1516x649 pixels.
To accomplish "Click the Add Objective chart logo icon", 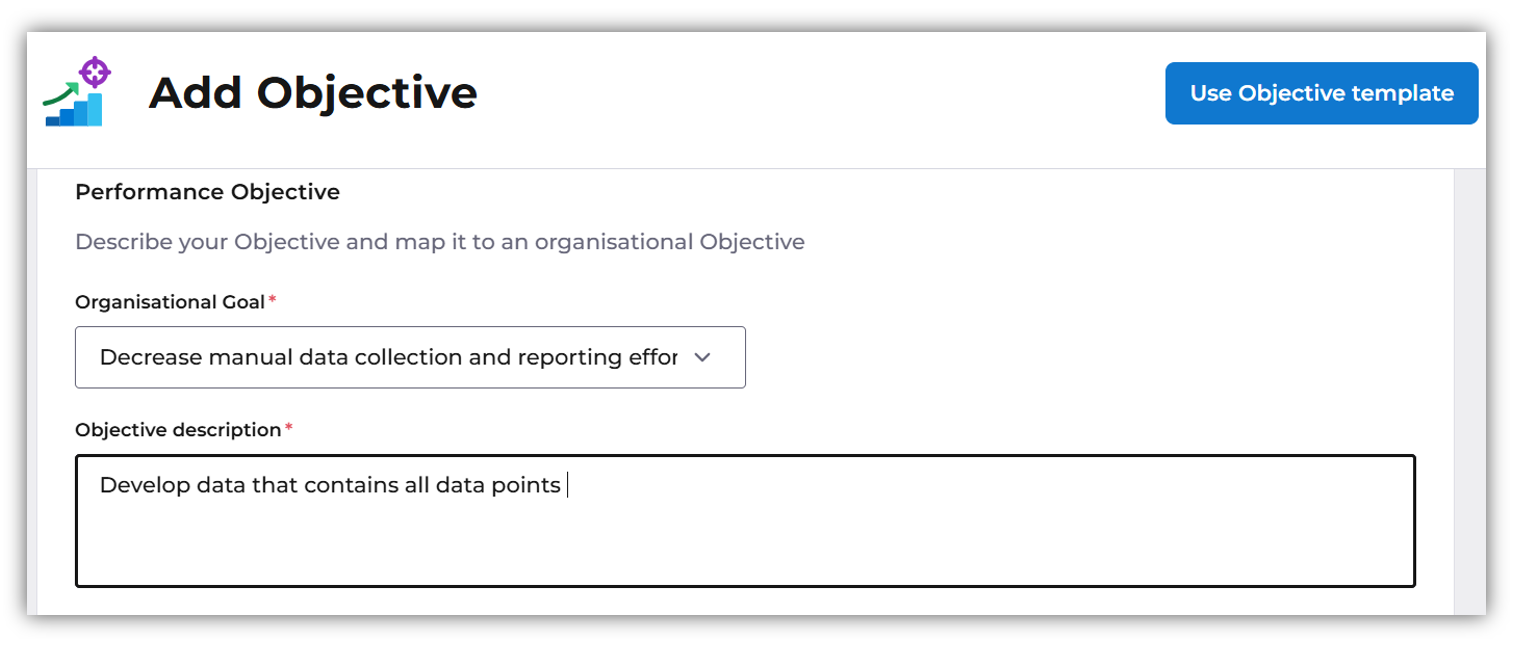I will coord(76,93).
